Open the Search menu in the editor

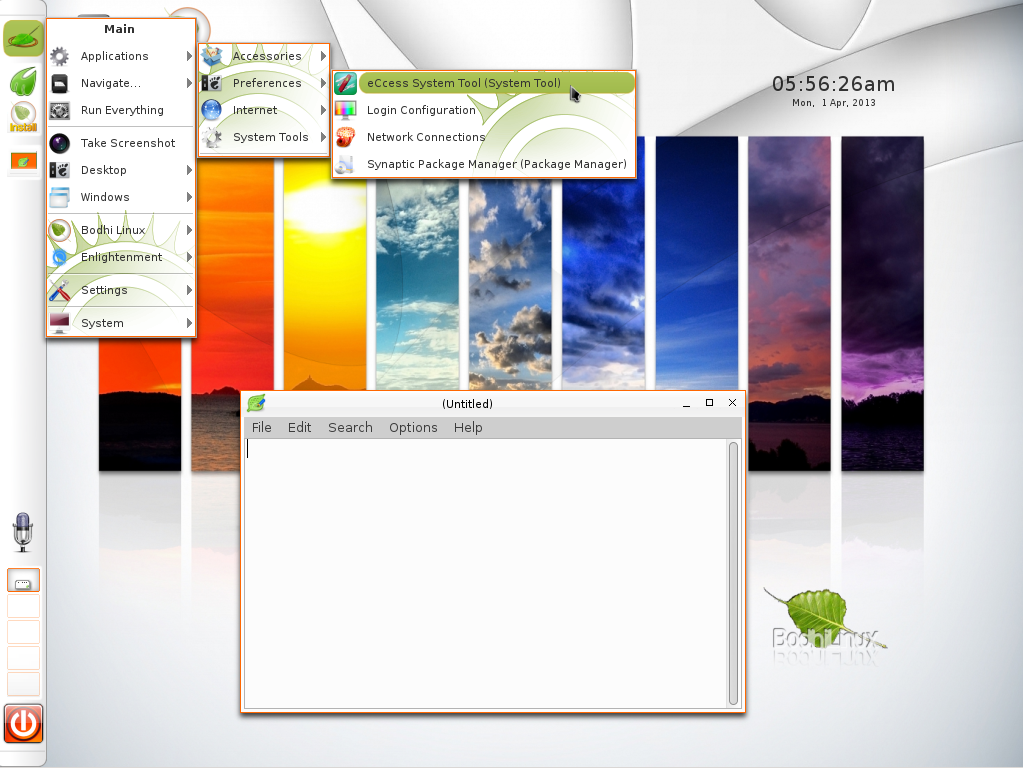pos(350,427)
